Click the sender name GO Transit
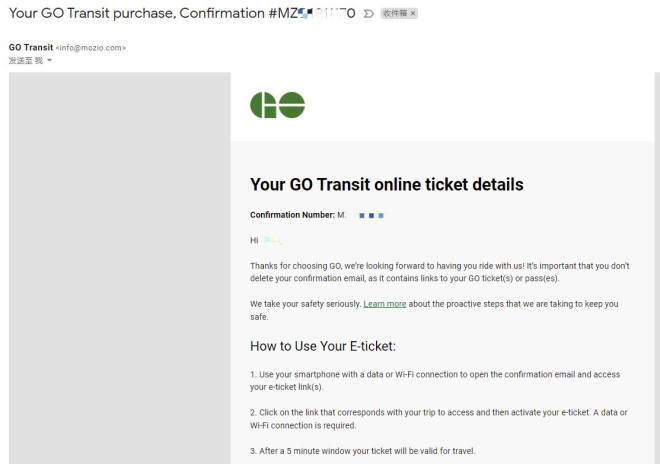The width and height of the screenshot is (660, 464). point(31,47)
